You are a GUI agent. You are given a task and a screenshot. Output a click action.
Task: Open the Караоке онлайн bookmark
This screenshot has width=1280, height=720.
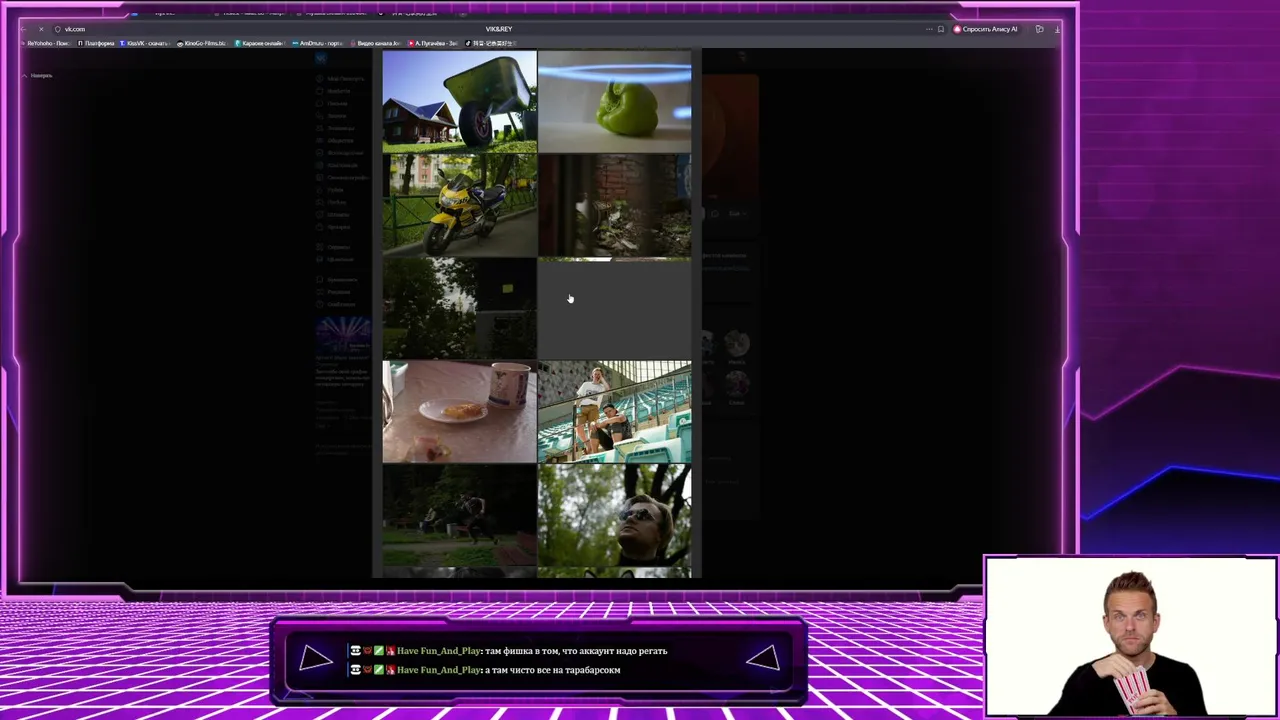point(260,43)
